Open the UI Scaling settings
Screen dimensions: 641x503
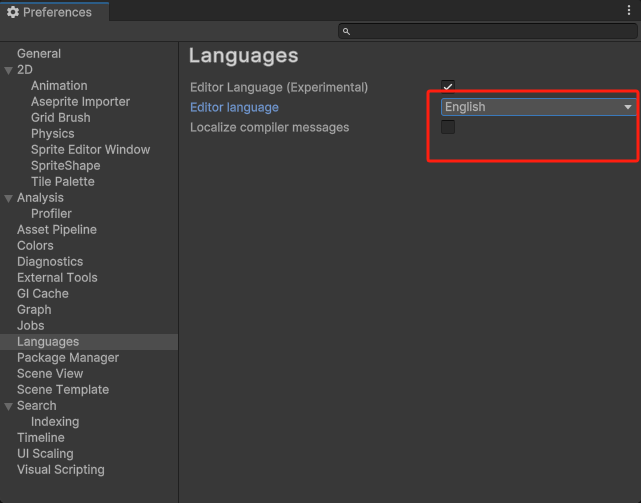[45, 454]
